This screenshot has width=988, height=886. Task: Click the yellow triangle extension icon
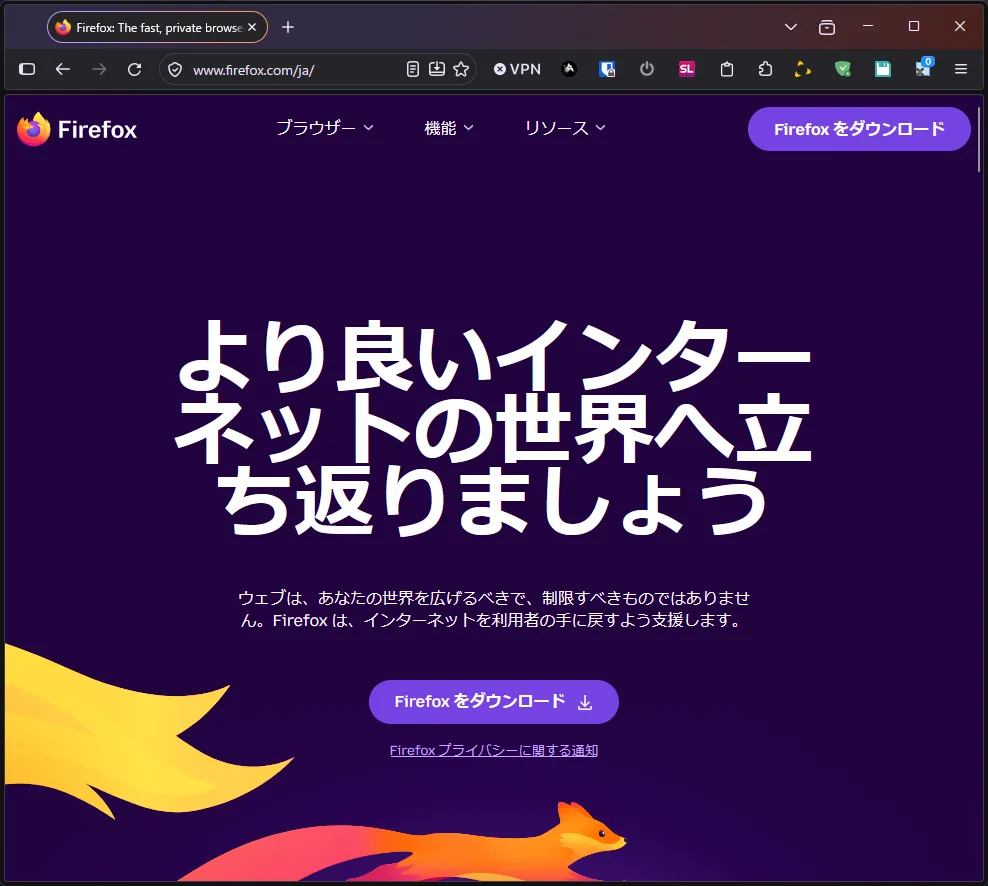click(x=803, y=69)
